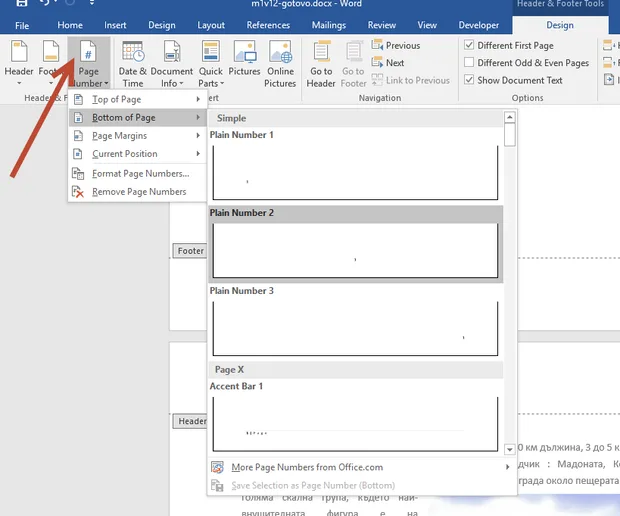Open Page Number dropdown button

click(89, 63)
